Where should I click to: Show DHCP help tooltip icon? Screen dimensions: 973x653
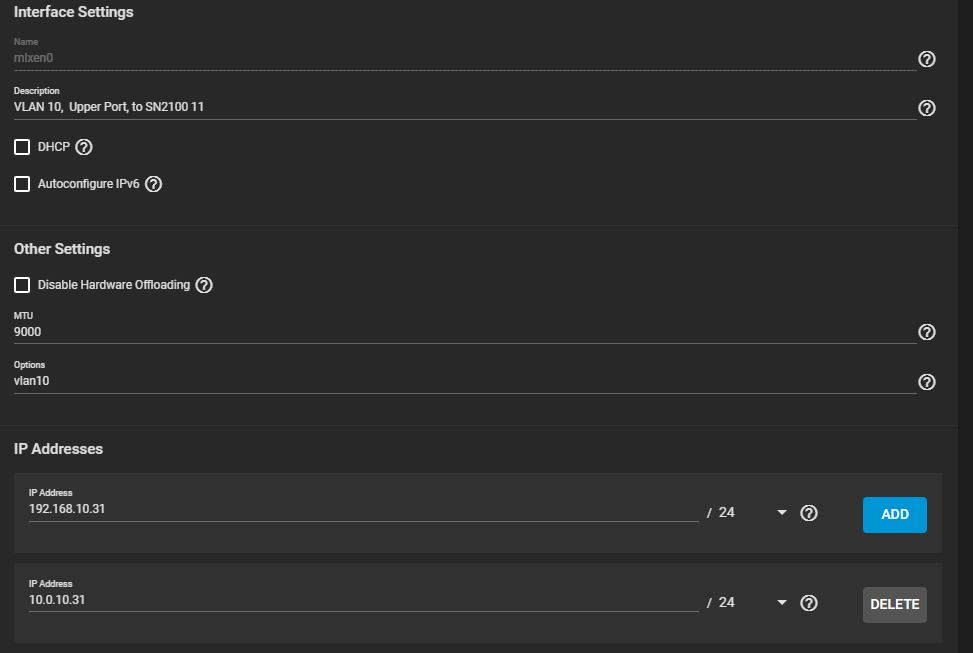[84, 147]
